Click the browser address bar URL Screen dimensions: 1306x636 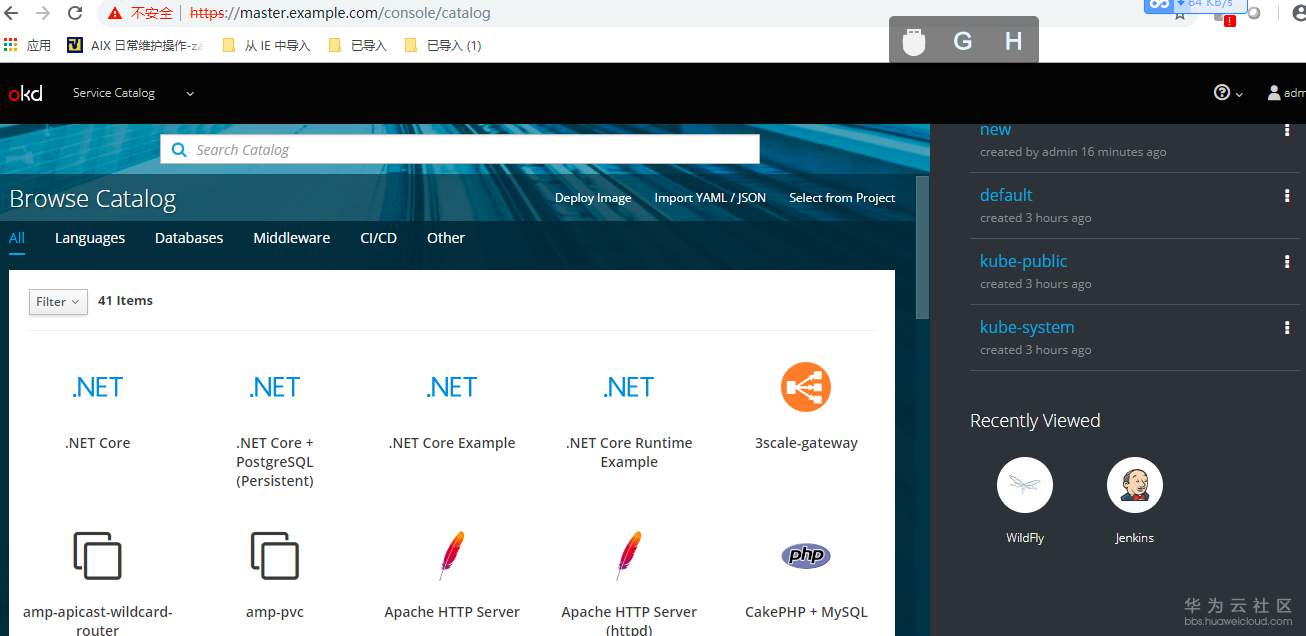pos(340,13)
